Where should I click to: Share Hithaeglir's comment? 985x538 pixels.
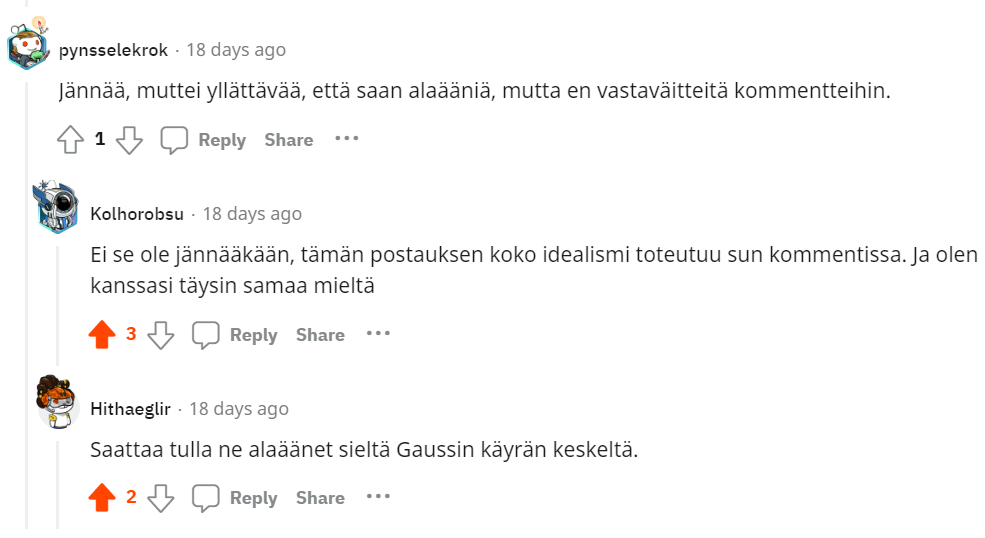click(320, 498)
